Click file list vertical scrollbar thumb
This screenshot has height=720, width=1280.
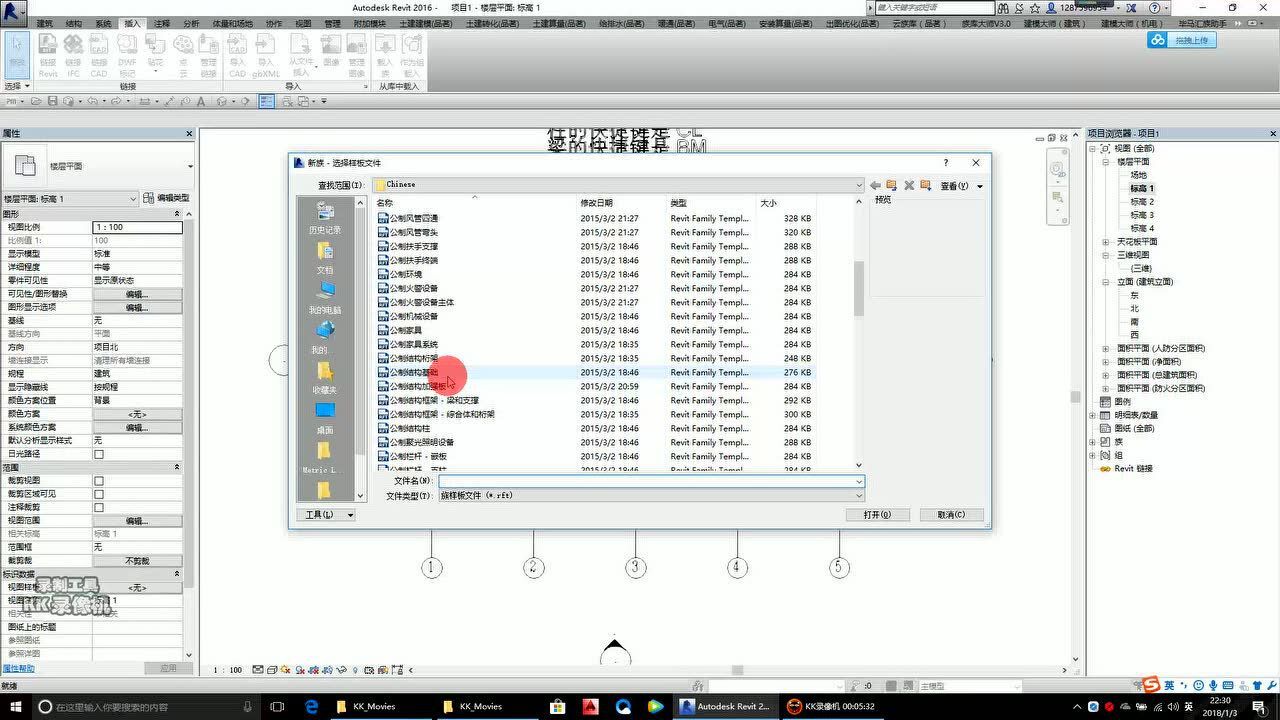[858, 288]
